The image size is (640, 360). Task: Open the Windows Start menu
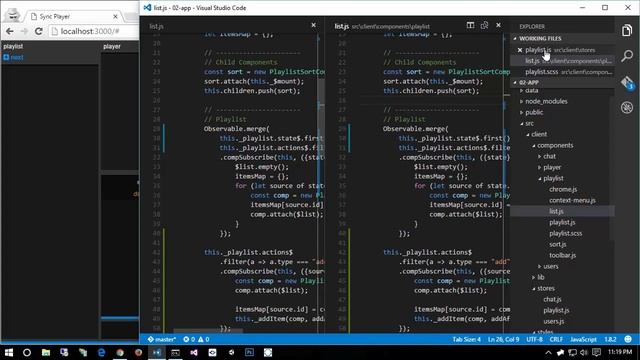coord(8,352)
